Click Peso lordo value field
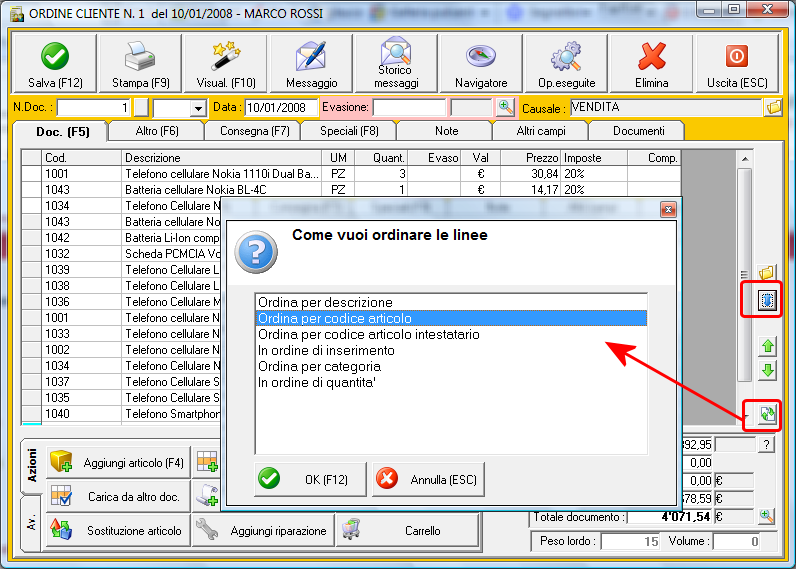Screen dimensions: 796x569 click(x=630, y=541)
